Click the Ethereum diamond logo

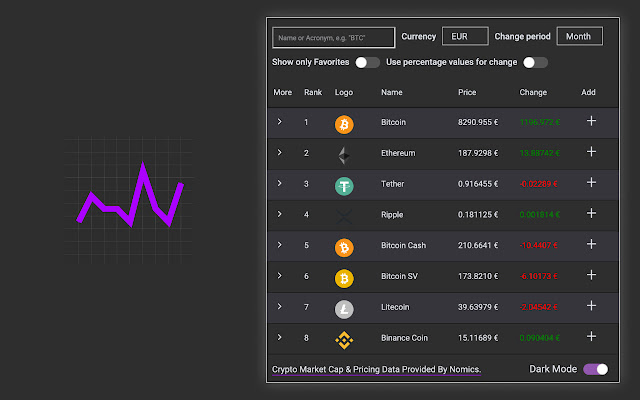(344, 156)
